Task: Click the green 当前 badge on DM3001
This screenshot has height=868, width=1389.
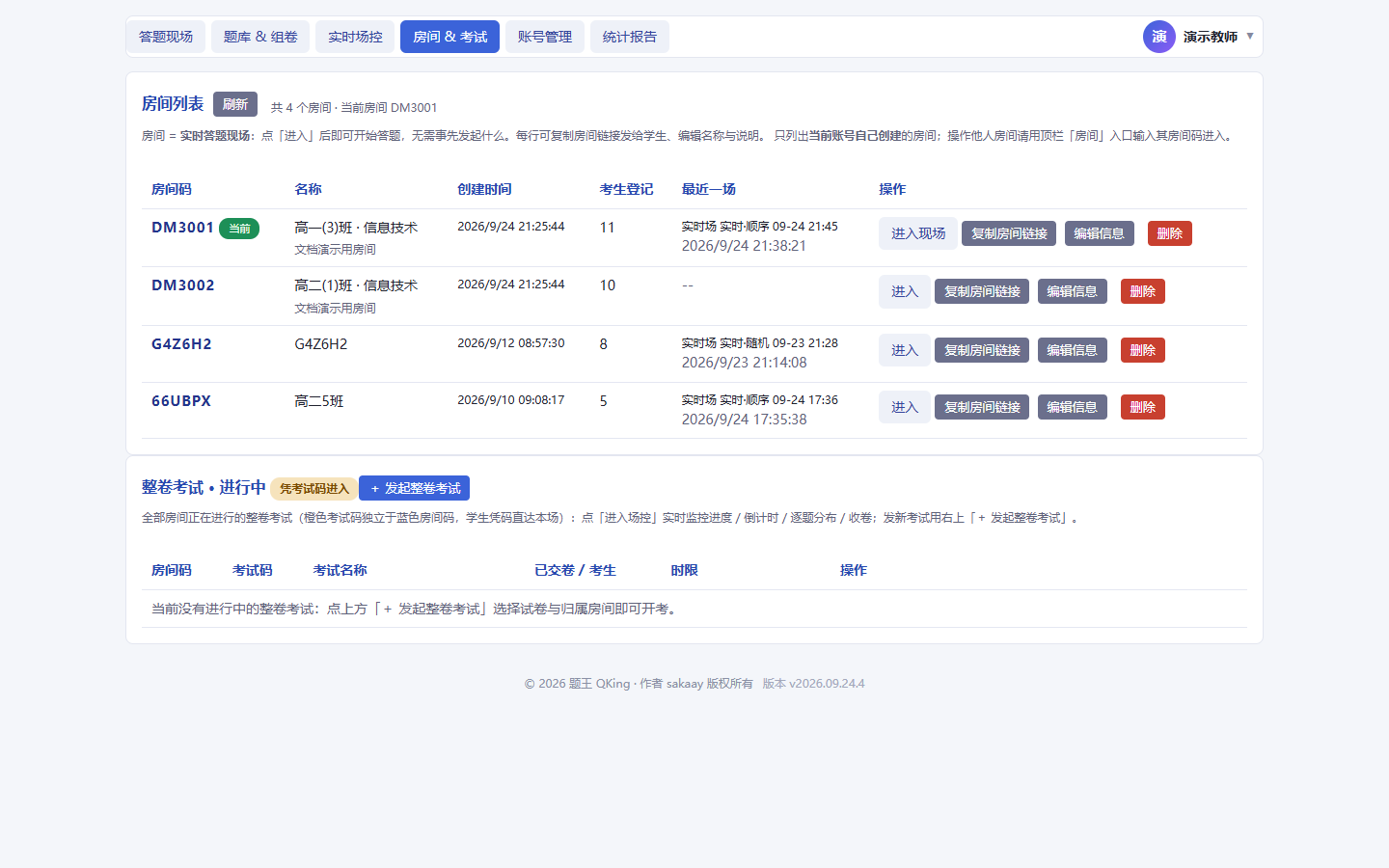Action: (239, 229)
